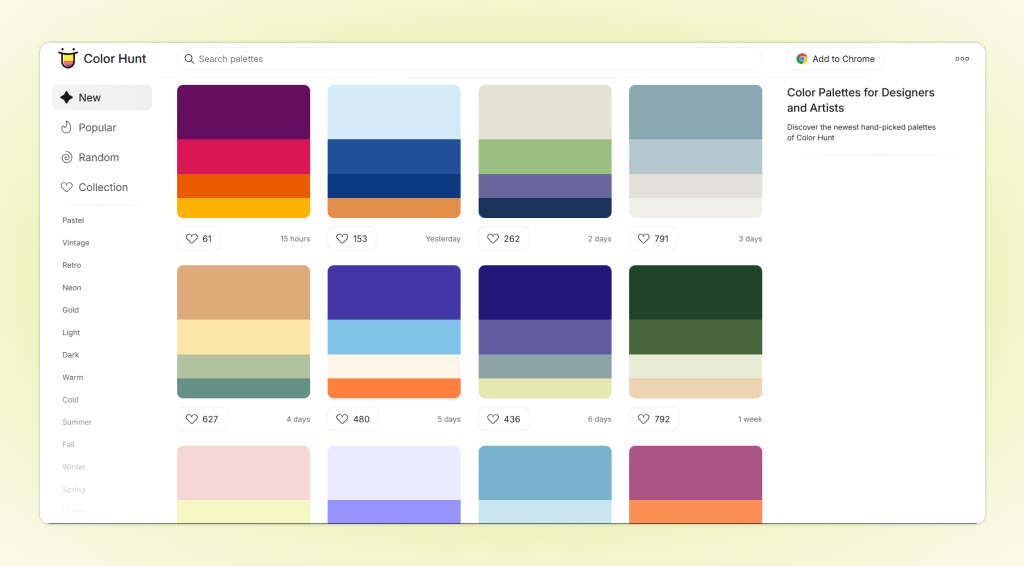This screenshot has height=566, width=1024.
Task: Open the mauve and orange palette
Action: (x=696, y=484)
